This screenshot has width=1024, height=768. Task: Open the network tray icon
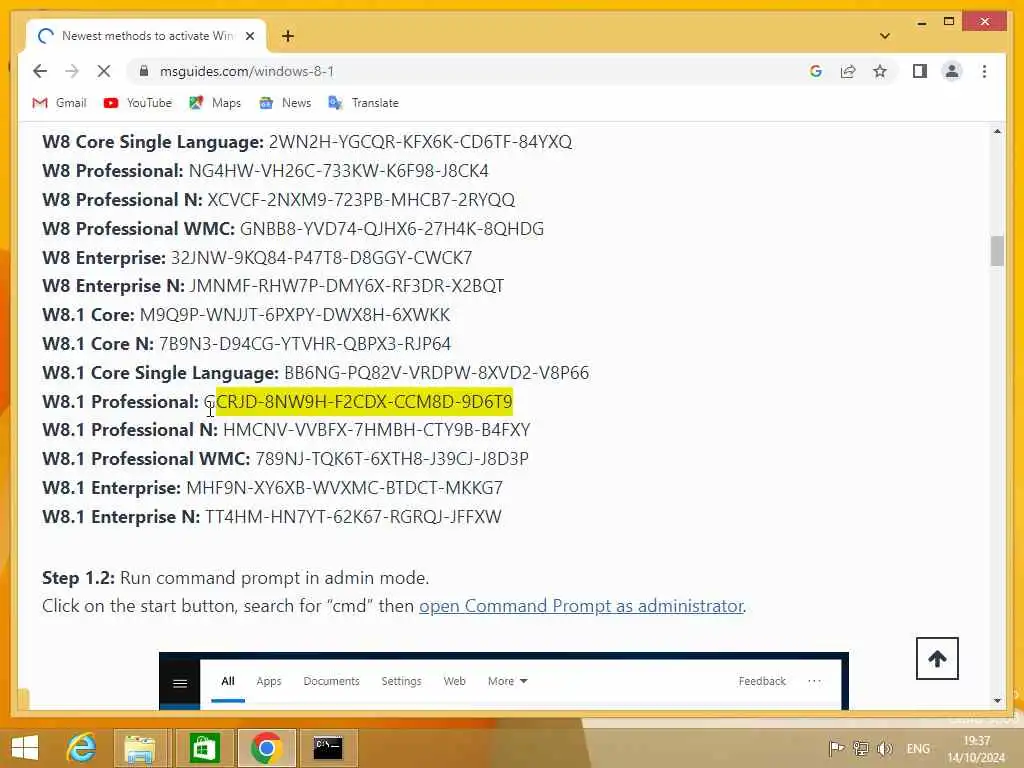pyautogui.click(x=861, y=748)
